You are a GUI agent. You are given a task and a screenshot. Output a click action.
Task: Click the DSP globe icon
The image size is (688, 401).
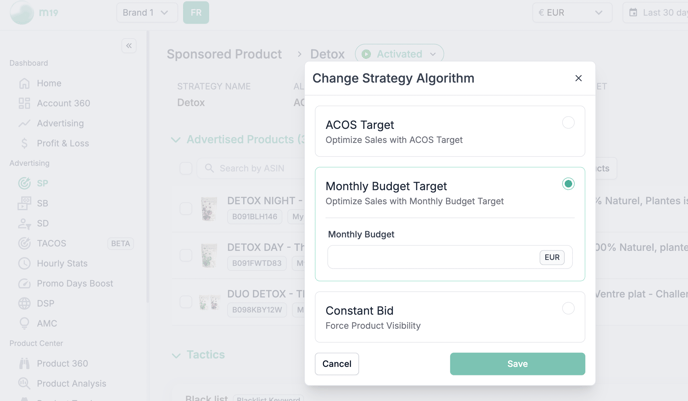pos(24,303)
